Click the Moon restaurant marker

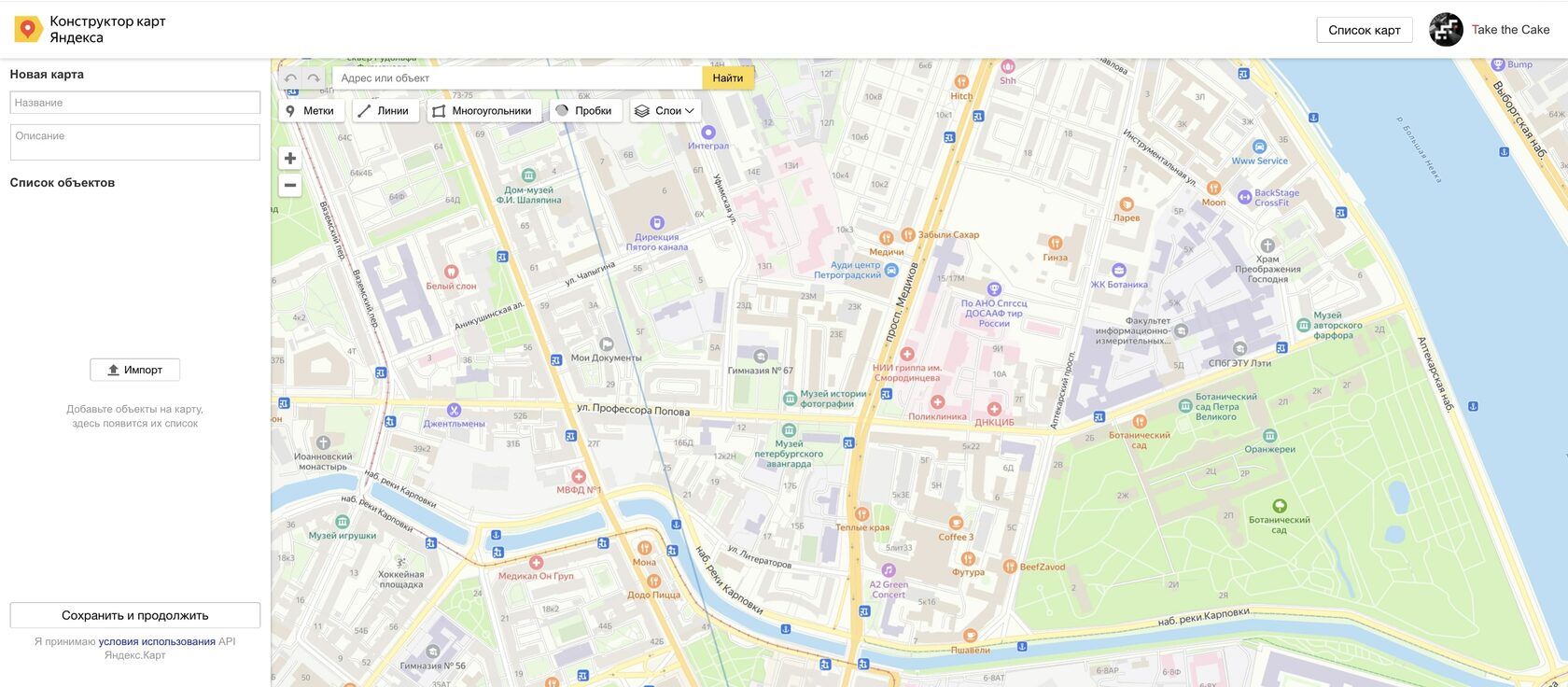(x=1213, y=188)
